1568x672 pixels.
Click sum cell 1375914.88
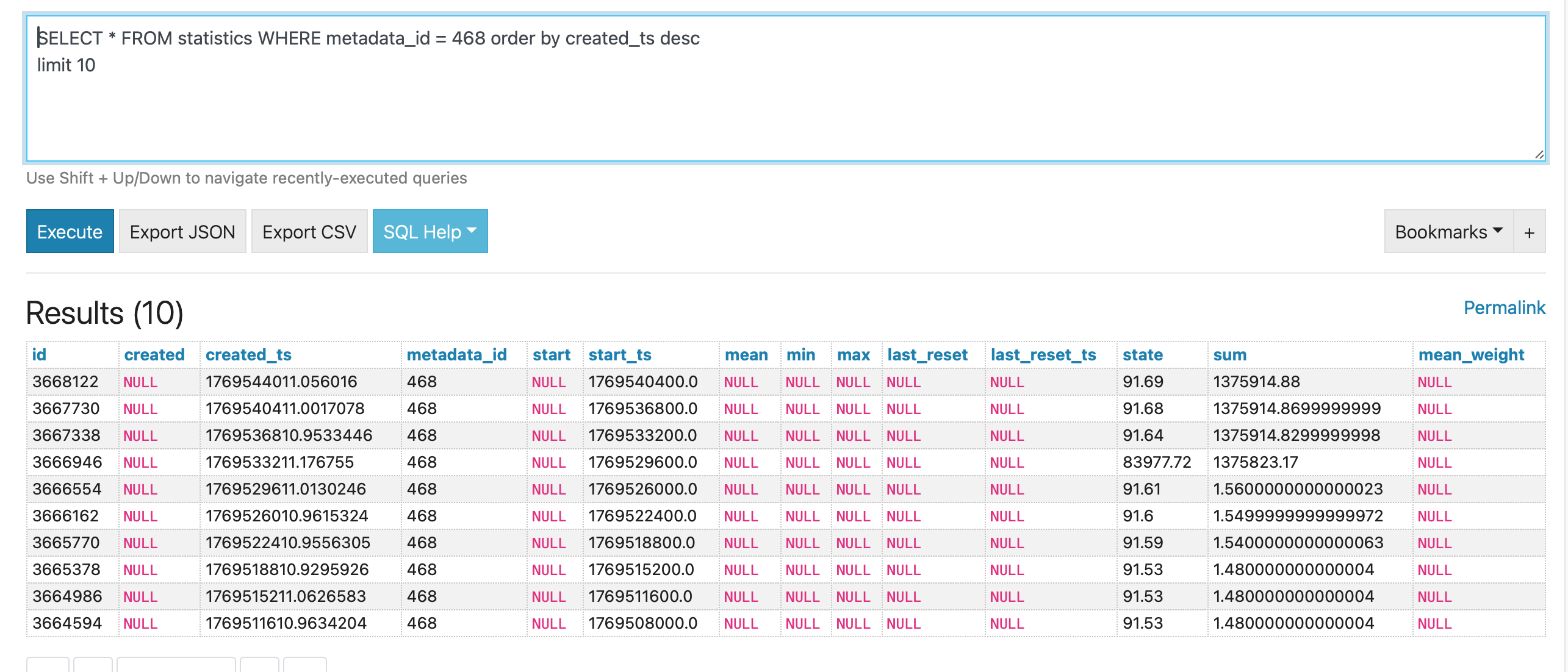[1256, 382]
